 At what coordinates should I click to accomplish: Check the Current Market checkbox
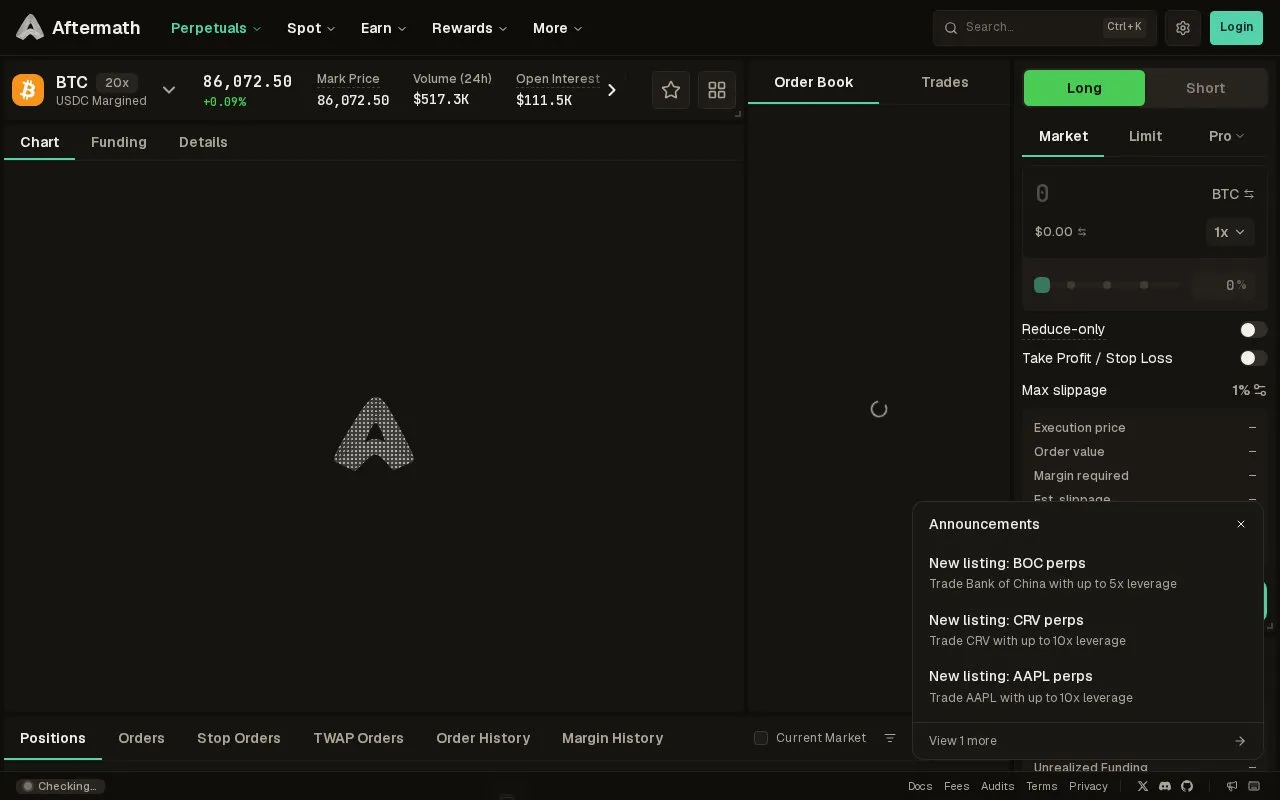point(761,738)
